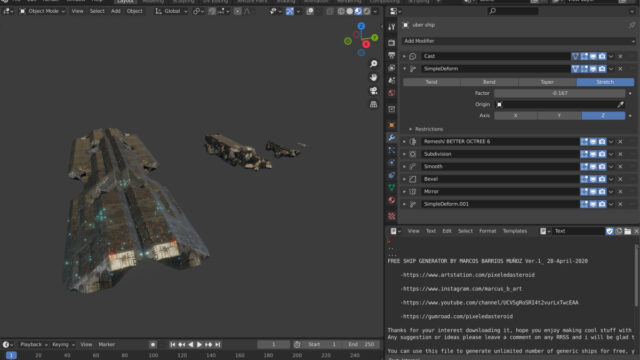
Task: Use the Origin object eyedropper
Action: (620, 104)
